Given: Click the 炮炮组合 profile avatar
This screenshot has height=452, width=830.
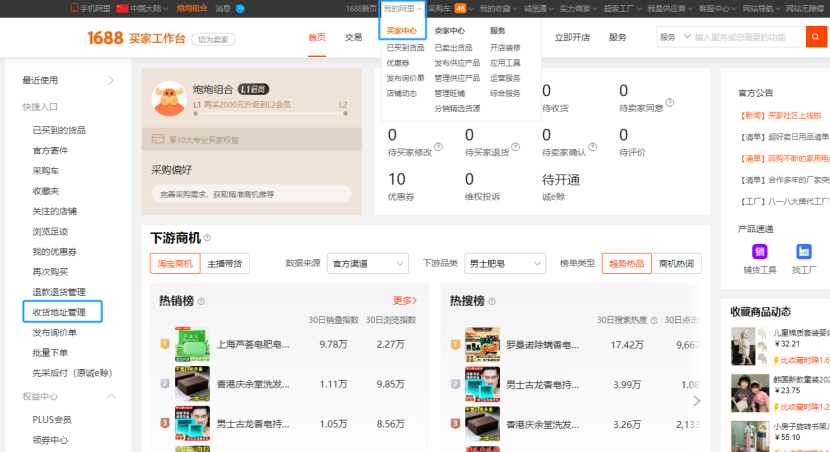Looking at the screenshot, I should (169, 98).
